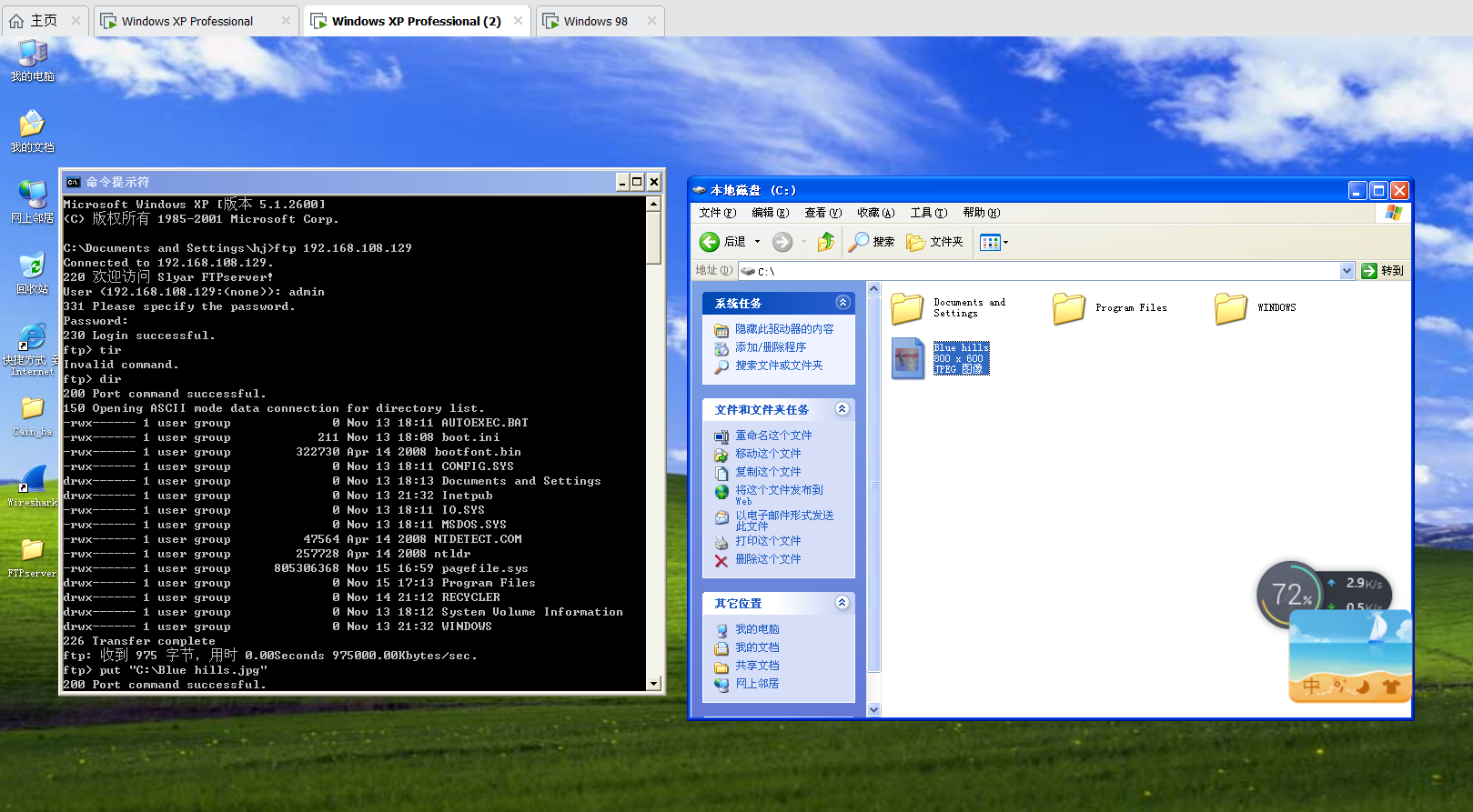Screen dimensions: 1473x812
Task: Collapse the System Tasks panel
Action: 842,303
